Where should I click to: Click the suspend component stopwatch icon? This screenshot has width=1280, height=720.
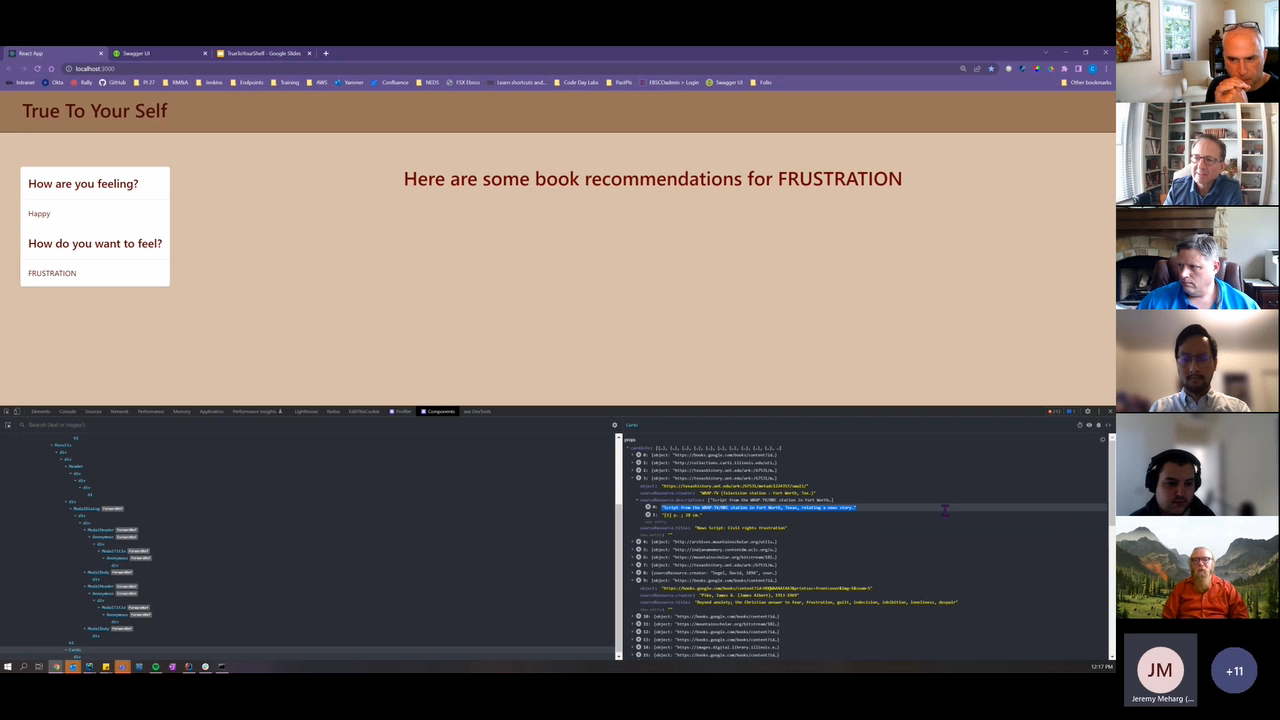(1080, 425)
